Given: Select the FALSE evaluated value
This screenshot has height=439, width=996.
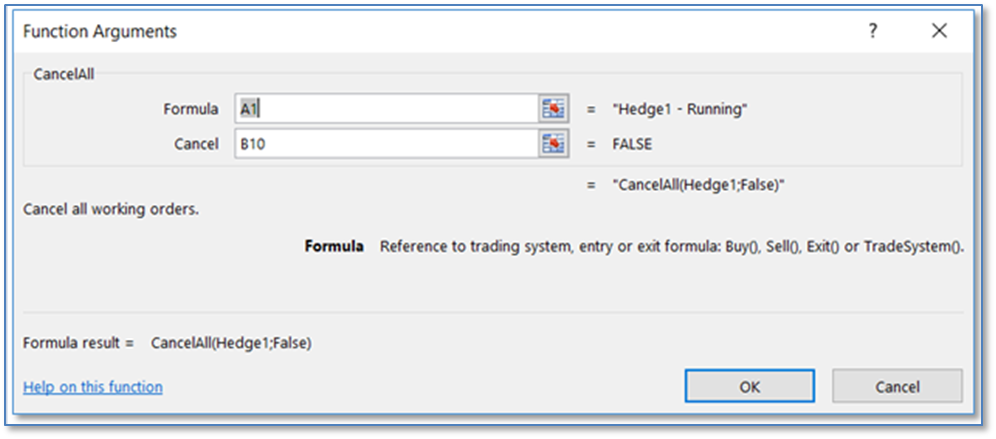Looking at the screenshot, I should [632, 144].
